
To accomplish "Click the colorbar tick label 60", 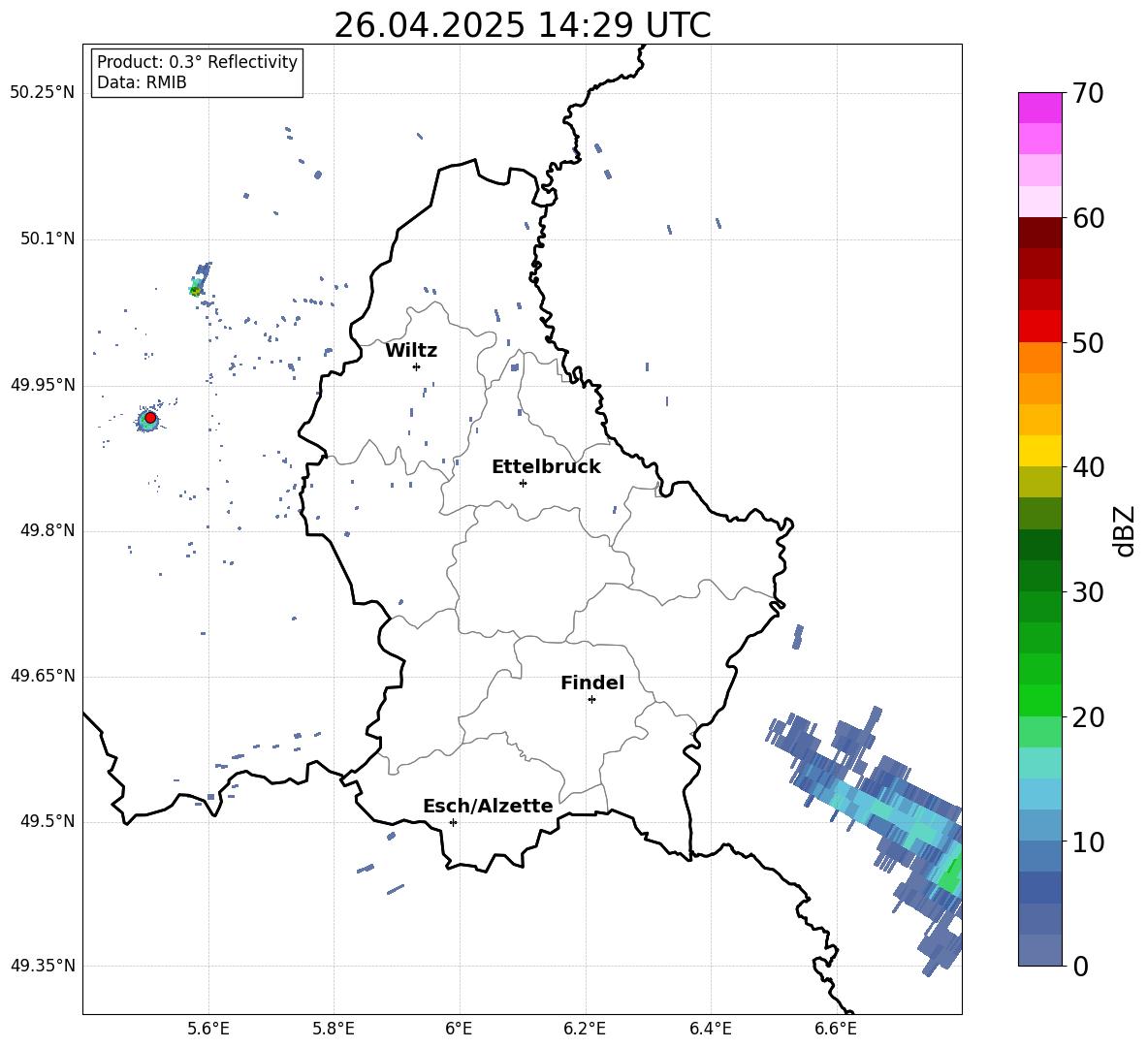I will 1088,218.
